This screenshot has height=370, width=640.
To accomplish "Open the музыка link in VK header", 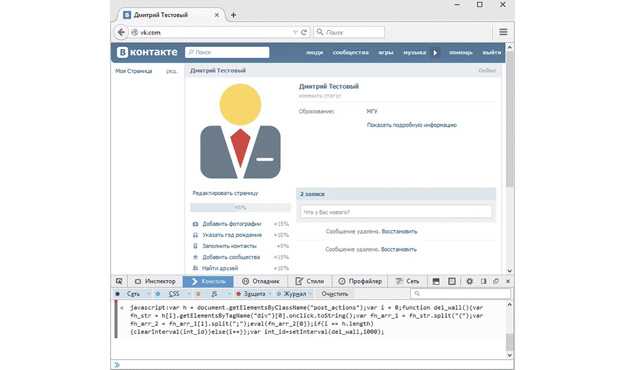I will click(415, 53).
